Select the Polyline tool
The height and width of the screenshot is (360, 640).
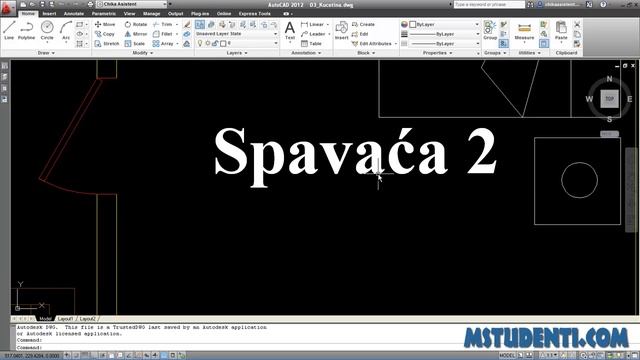point(27,31)
